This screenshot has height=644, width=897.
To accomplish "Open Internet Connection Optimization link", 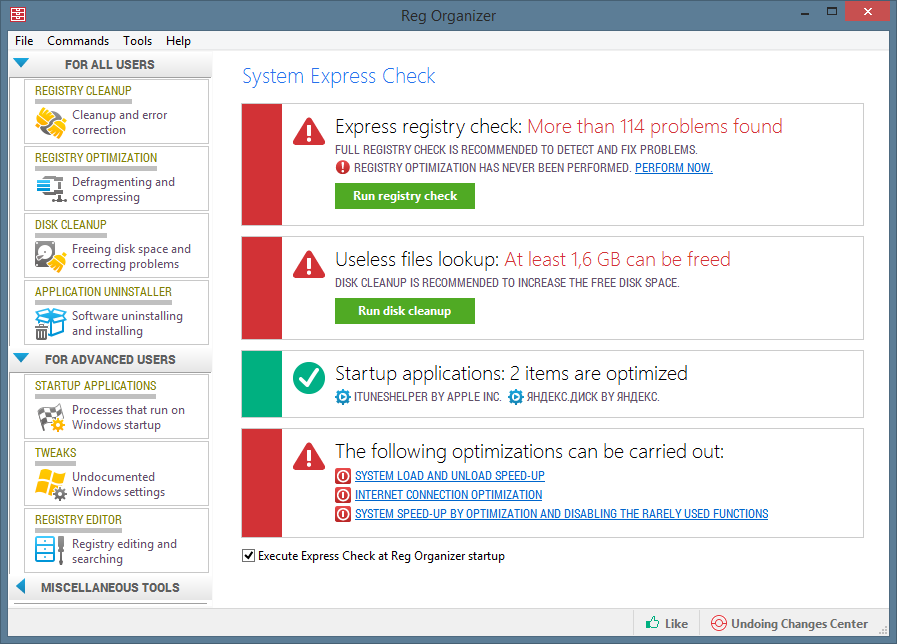I will (448, 495).
